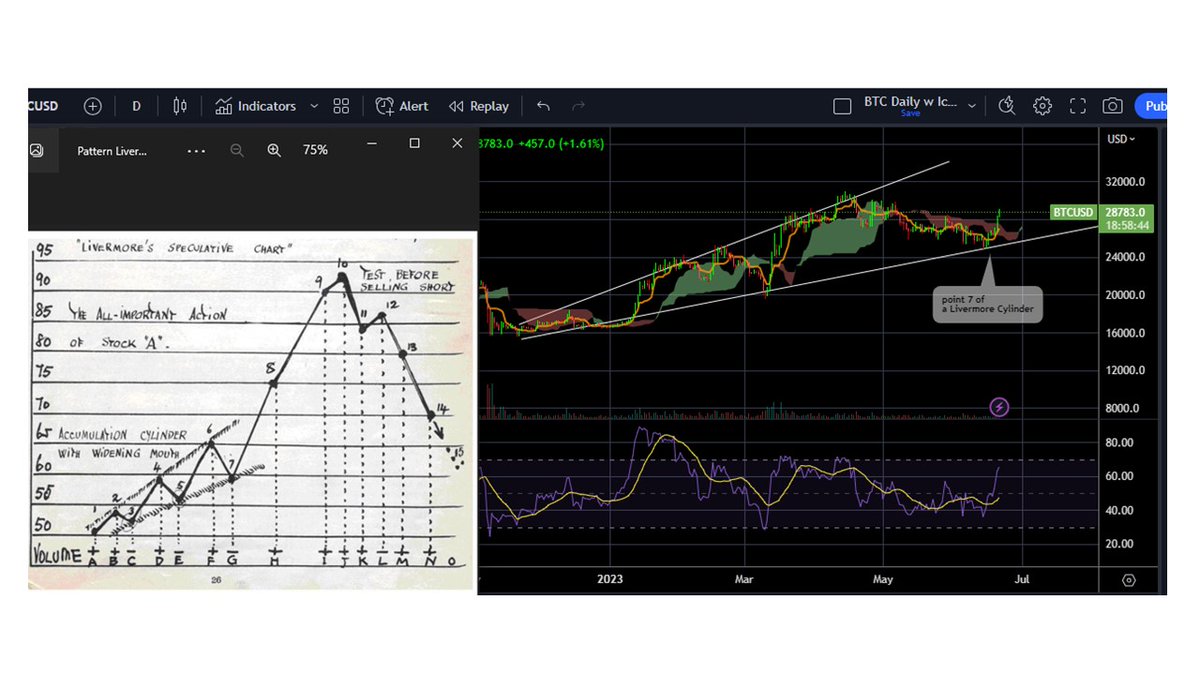Create an Alert
This screenshot has height=675, width=1200.
coord(402,106)
